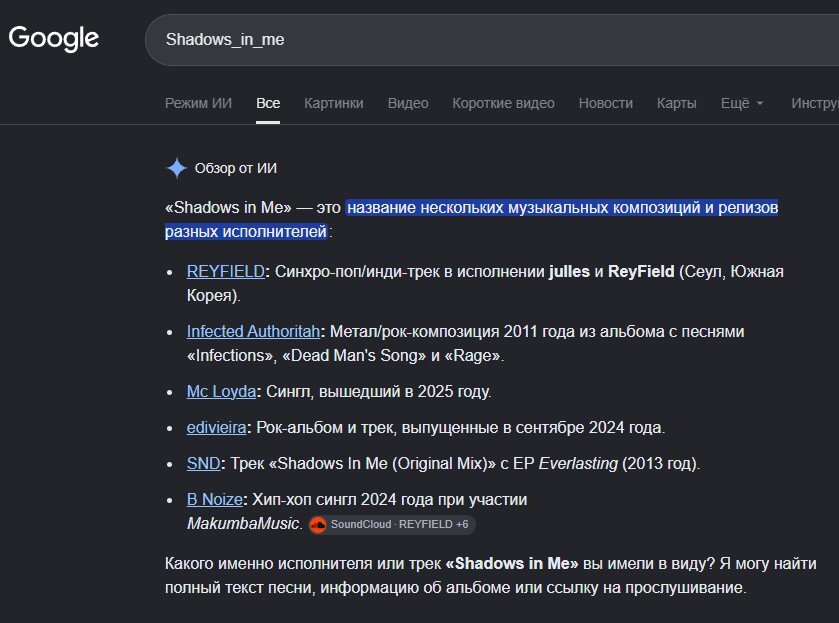The width and height of the screenshot is (839, 623).
Task: Click the italic text Everlasting
Action: [x=578, y=463]
